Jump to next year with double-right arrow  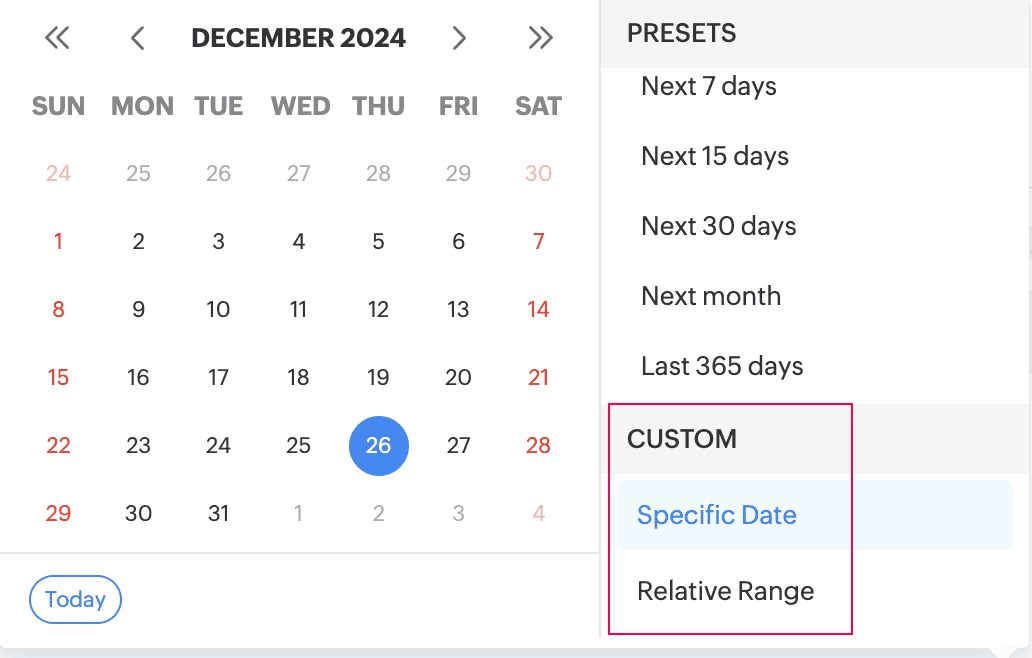[x=540, y=39]
